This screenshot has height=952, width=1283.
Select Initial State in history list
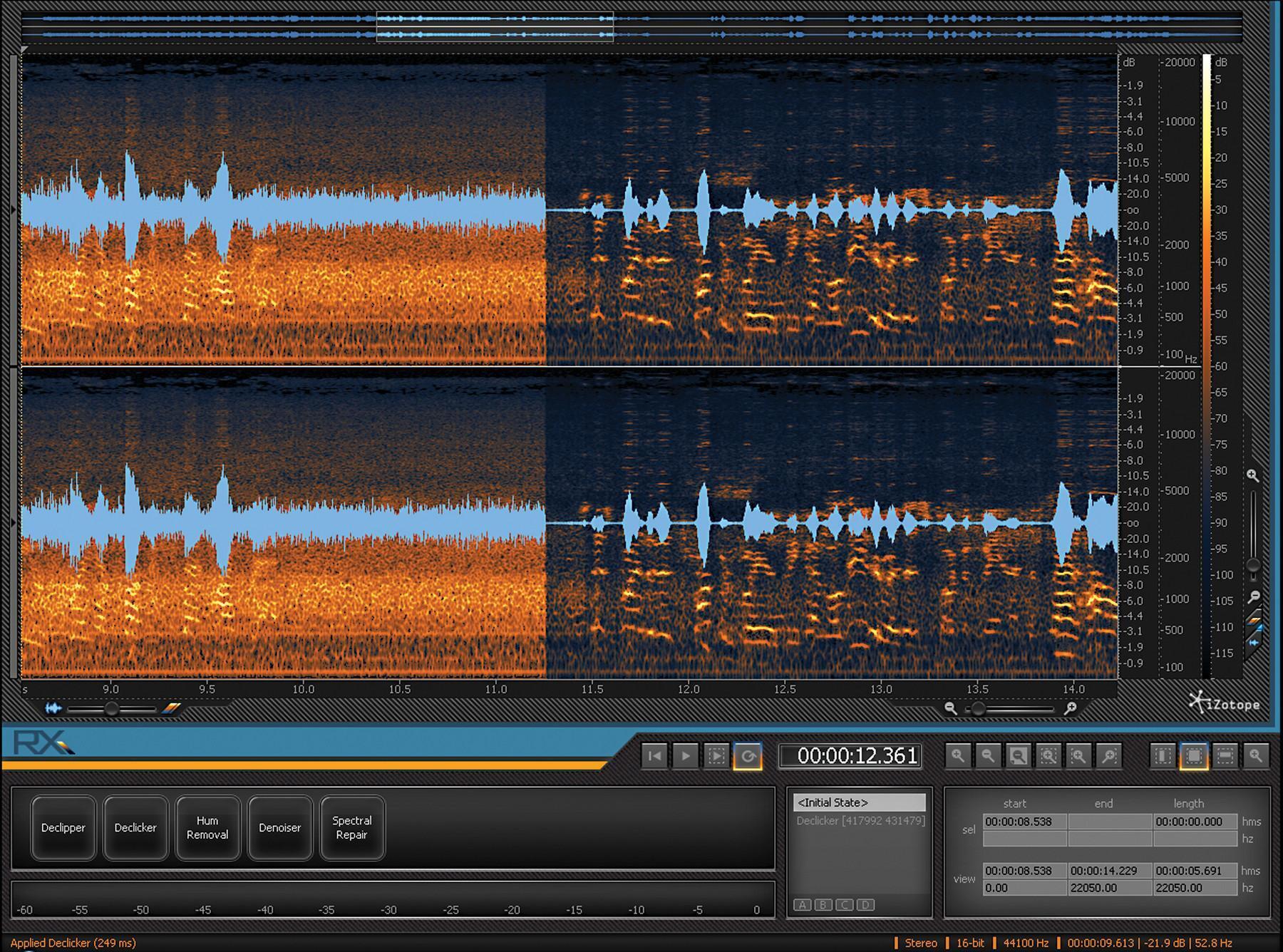tap(860, 802)
